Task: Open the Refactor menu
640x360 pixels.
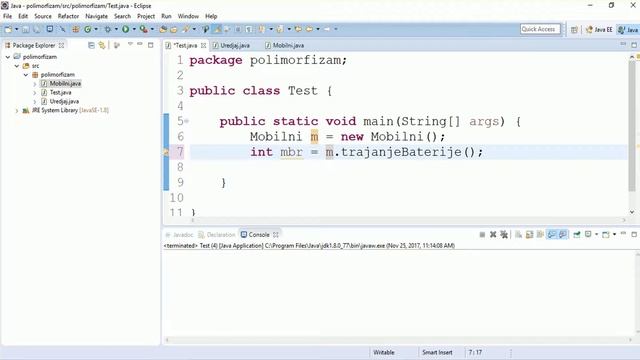Action: [68, 16]
